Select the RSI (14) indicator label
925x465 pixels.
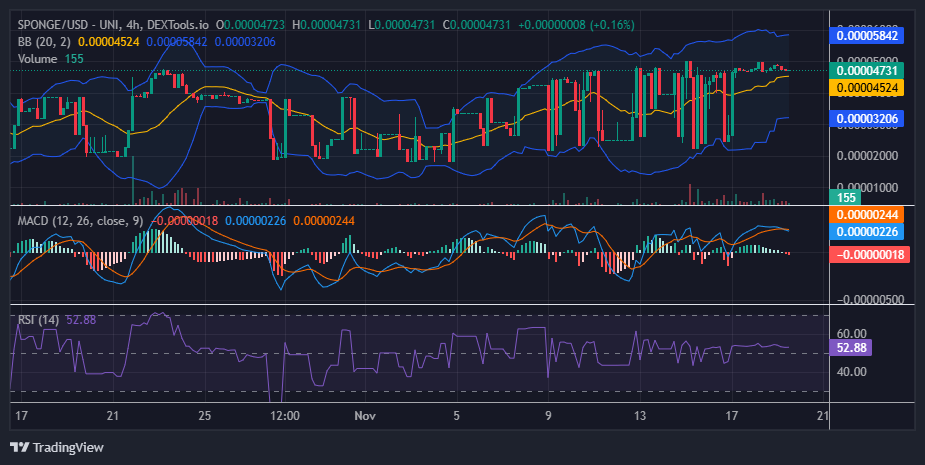38,319
